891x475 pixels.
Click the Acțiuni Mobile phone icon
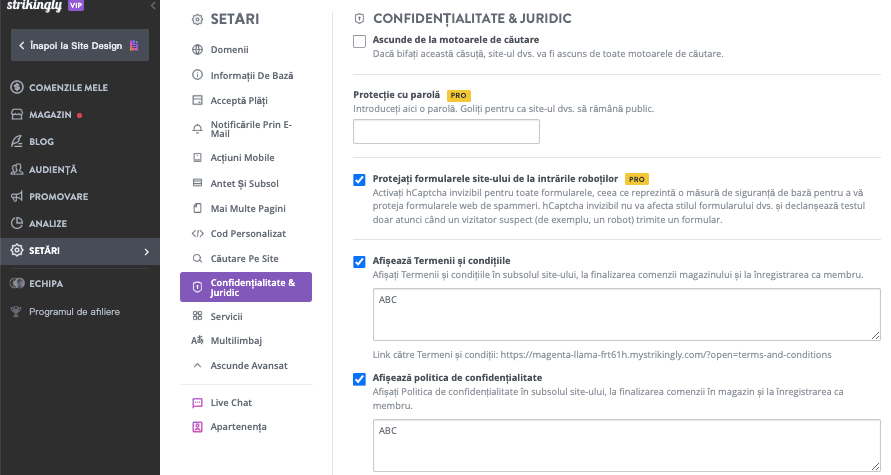(197, 157)
